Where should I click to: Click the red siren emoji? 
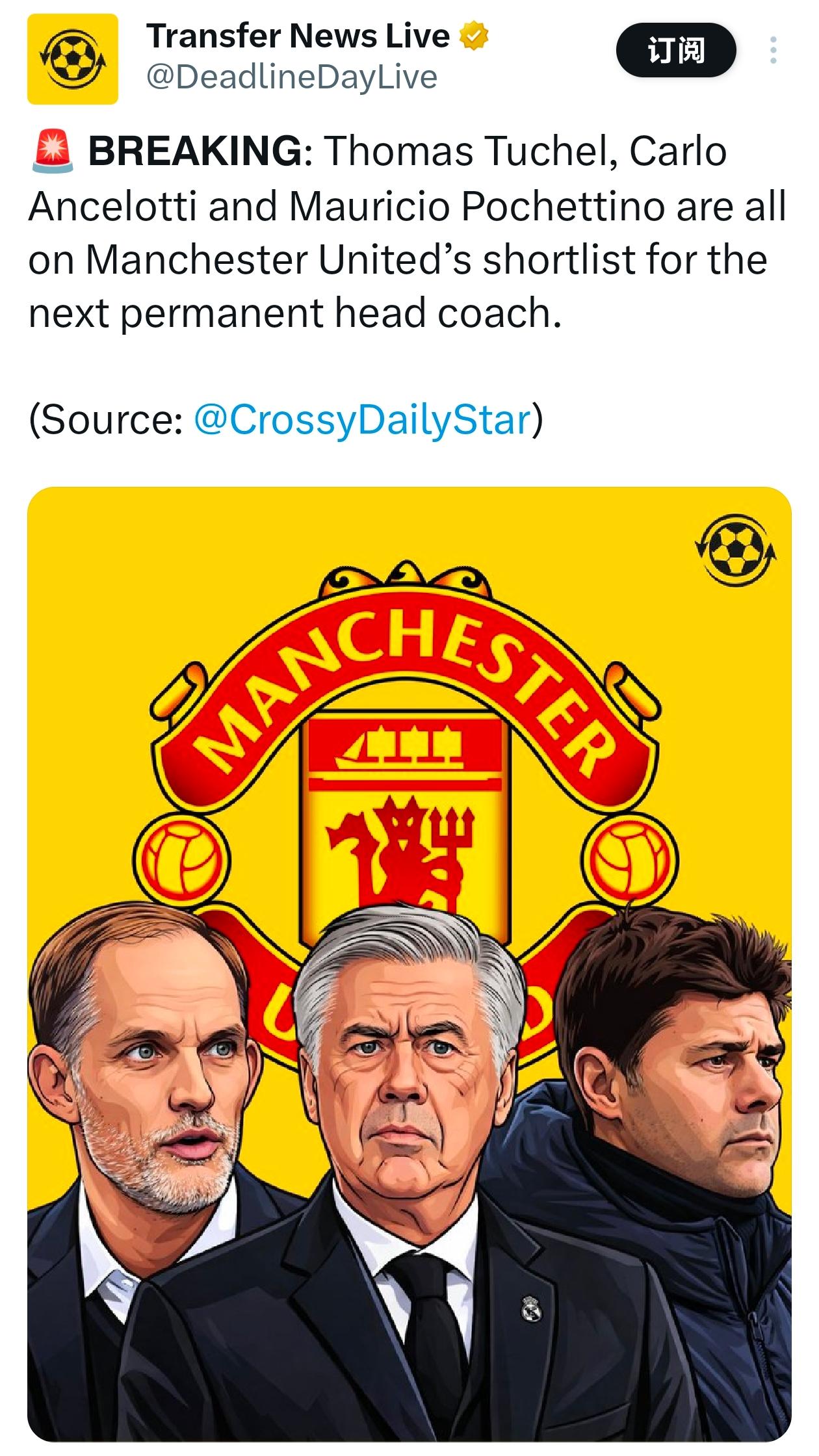point(53,151)
